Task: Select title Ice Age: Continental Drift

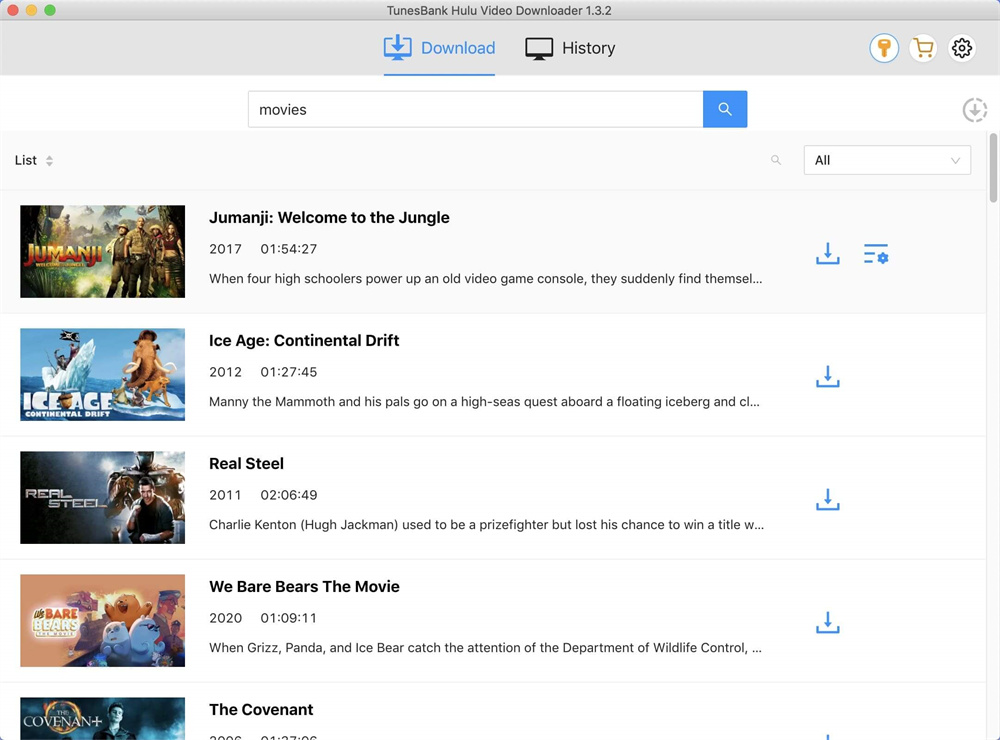Action: click(x=304, y=341)
